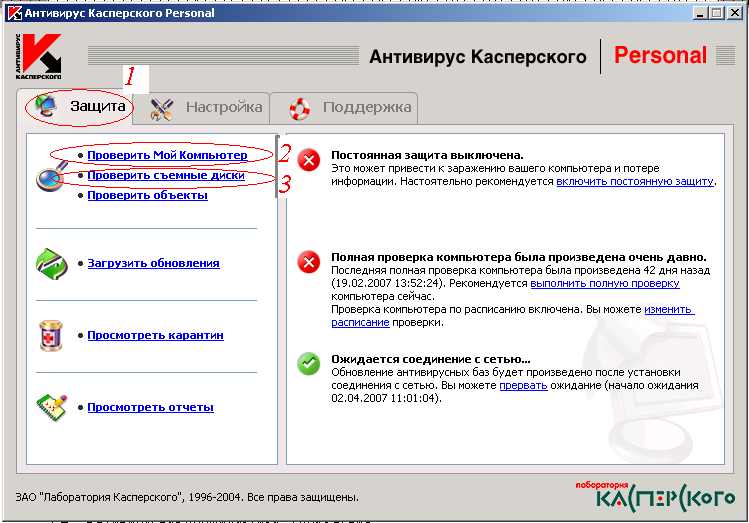Click the title bar Kaspersky app icon
Viewport: 749px width, 523px height.
coord(15,13)
